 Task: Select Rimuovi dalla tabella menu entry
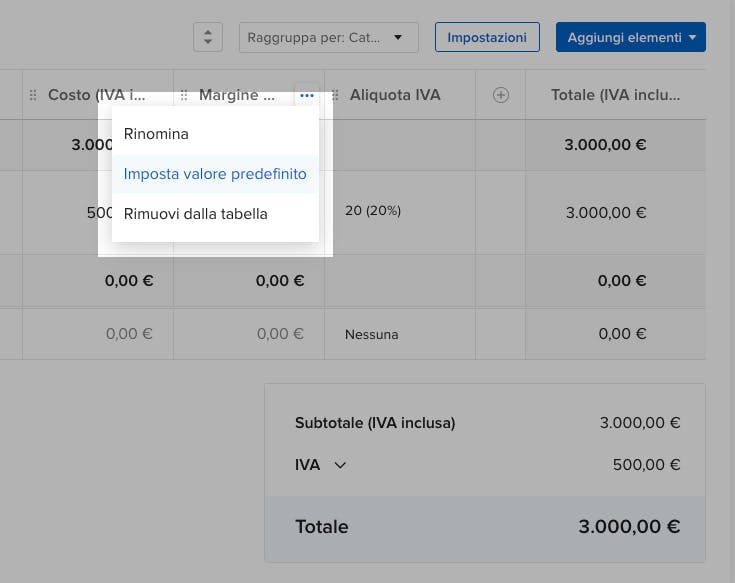point(195,213)
